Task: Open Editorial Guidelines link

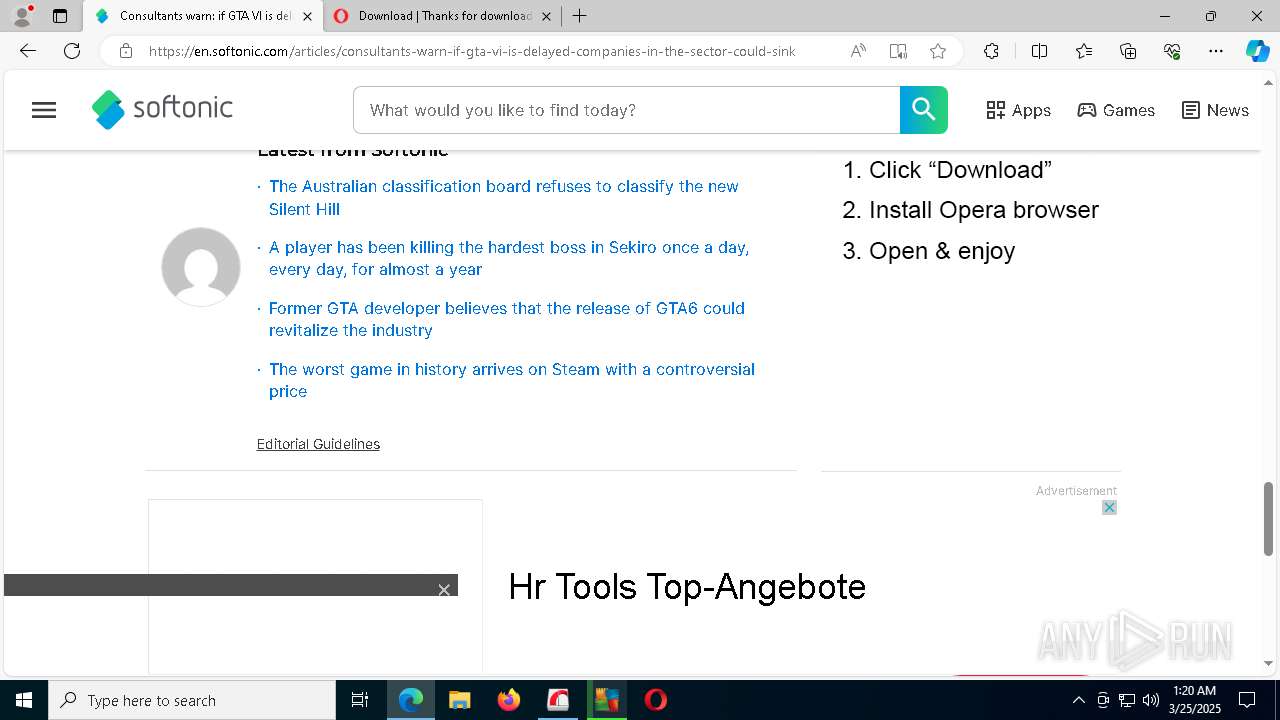Action: [x=318, y=444]
